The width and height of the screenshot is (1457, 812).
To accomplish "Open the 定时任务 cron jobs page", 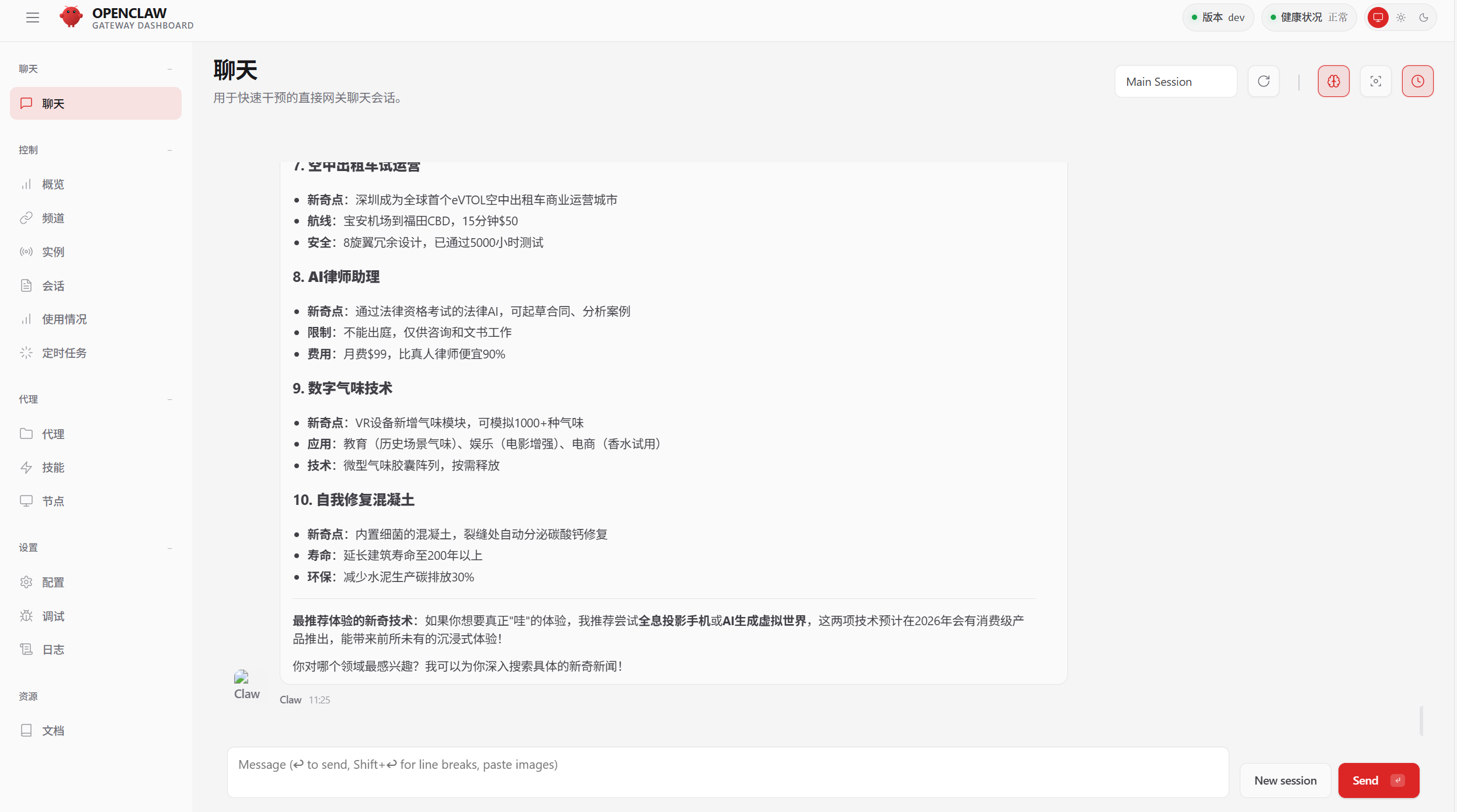I will click(64, 353).
